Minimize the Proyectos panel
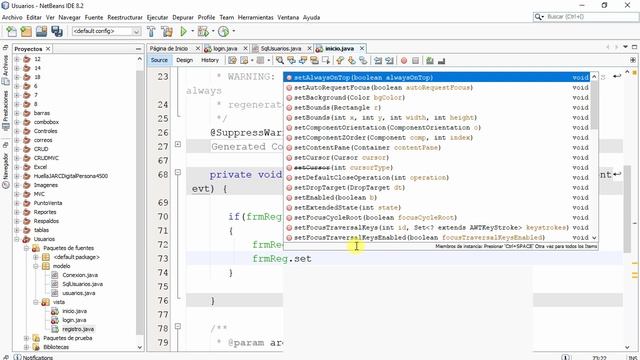This screenshot has height=360, width=640. click(x=138, y=49)
